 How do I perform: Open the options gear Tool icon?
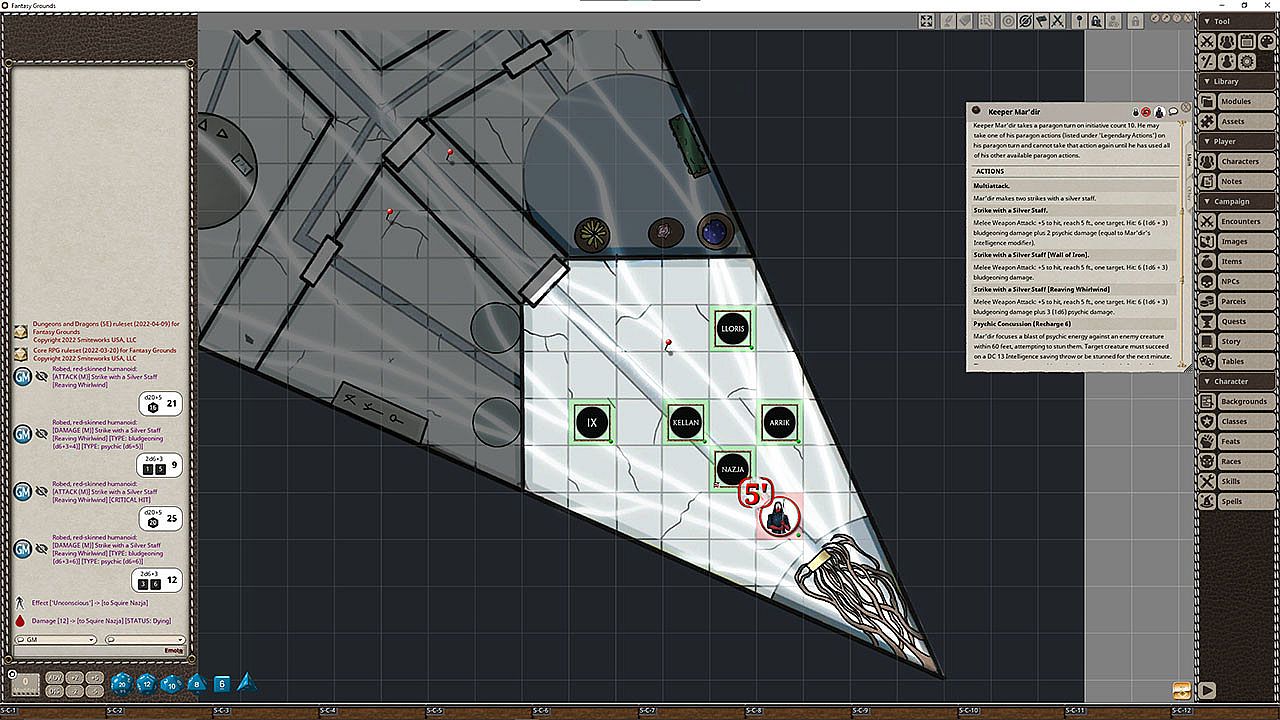(x=1246, y=61)
